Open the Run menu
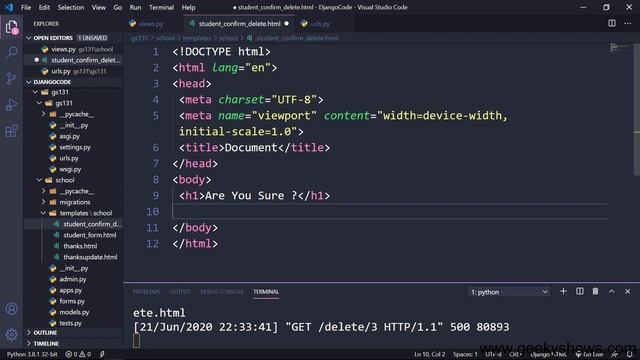The image size is (640, 360). (135, 7)
